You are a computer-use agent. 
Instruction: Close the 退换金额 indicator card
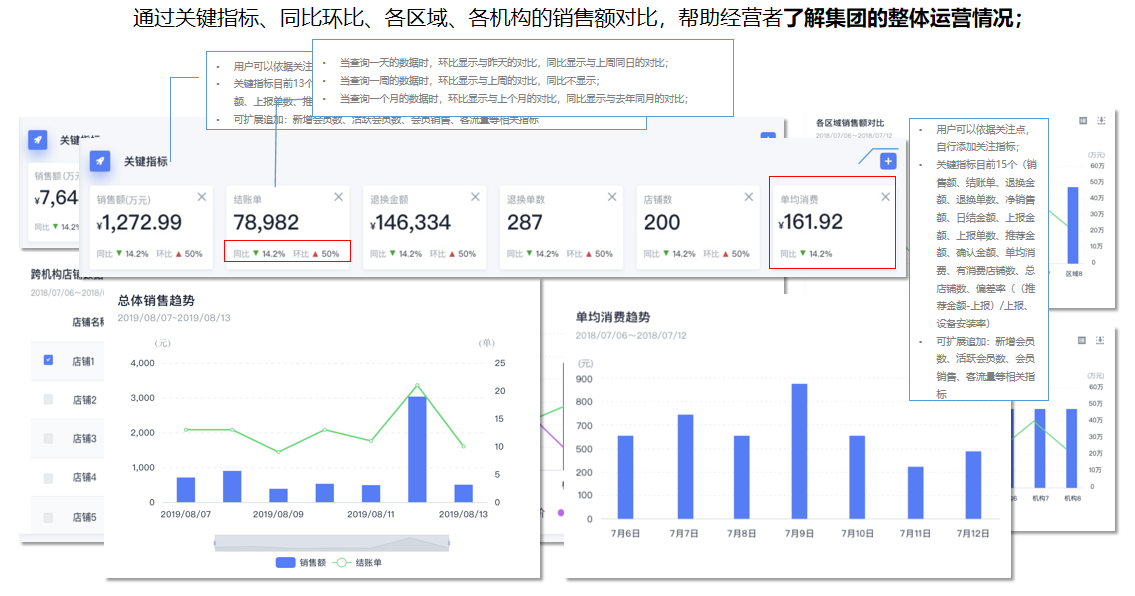point(475,197)
